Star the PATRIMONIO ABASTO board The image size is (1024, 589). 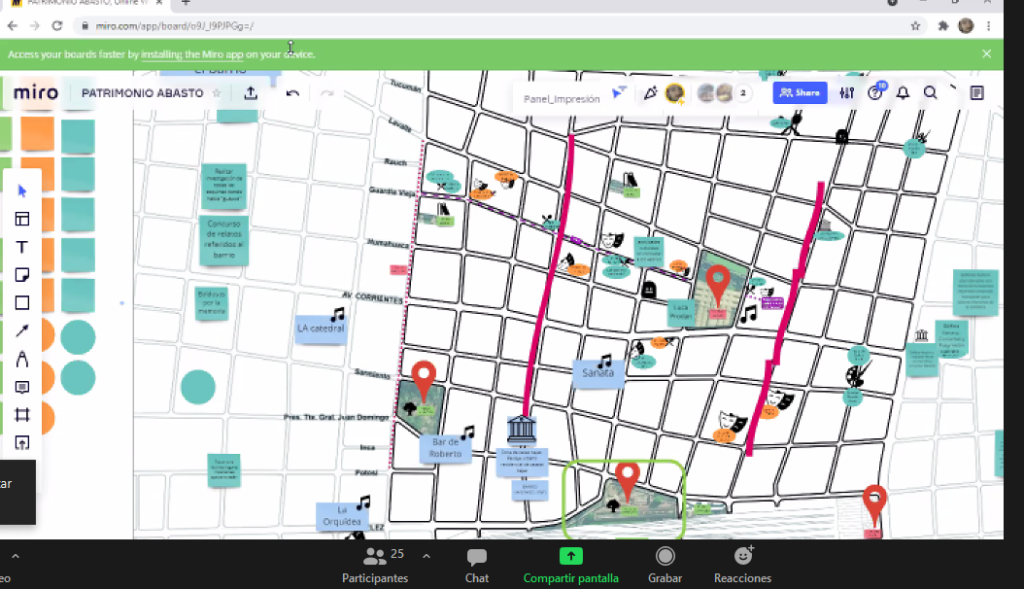pos(217,93)
